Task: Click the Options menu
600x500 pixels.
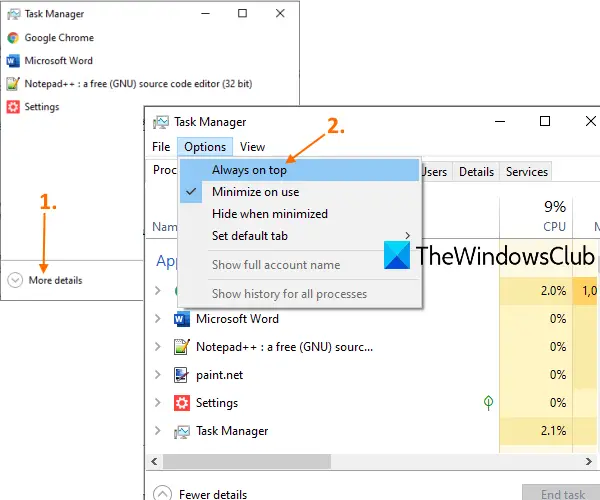Action: coord(205,147)
